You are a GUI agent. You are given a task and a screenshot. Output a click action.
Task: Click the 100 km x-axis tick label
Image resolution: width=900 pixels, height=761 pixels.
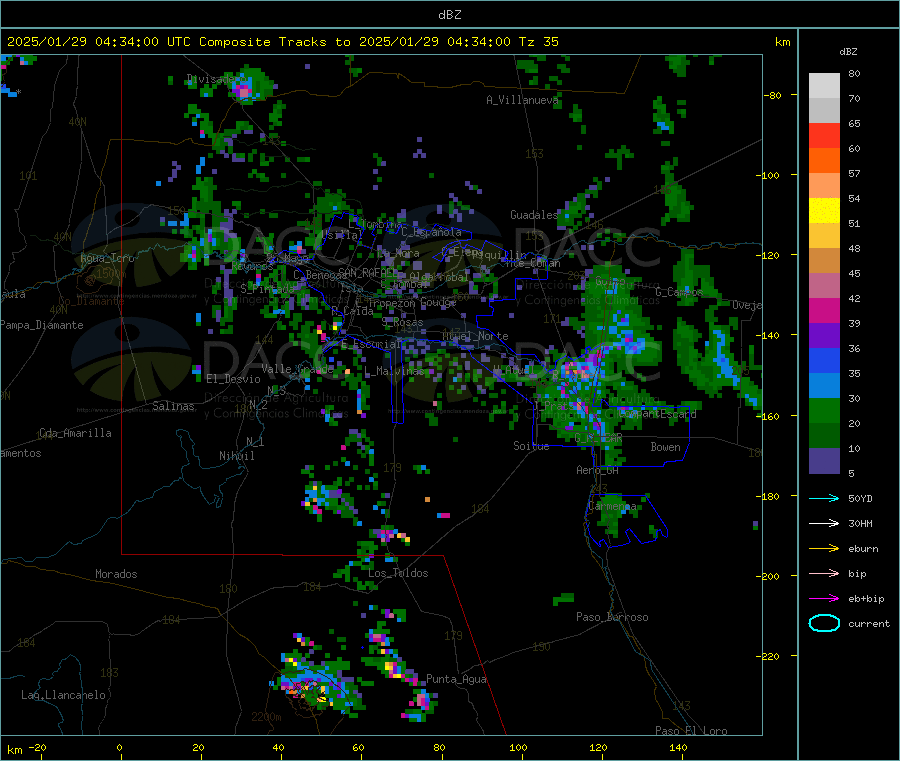tap(518, 747)
